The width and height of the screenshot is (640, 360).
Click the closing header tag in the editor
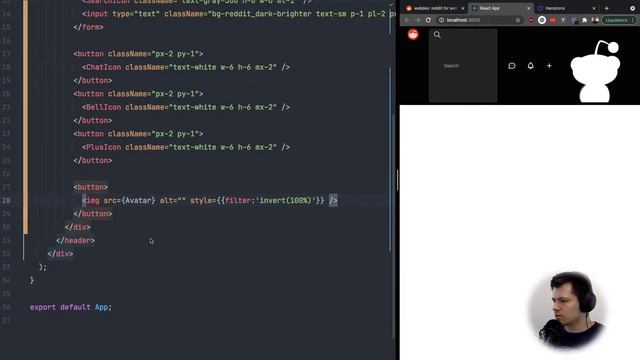[76, 240]
